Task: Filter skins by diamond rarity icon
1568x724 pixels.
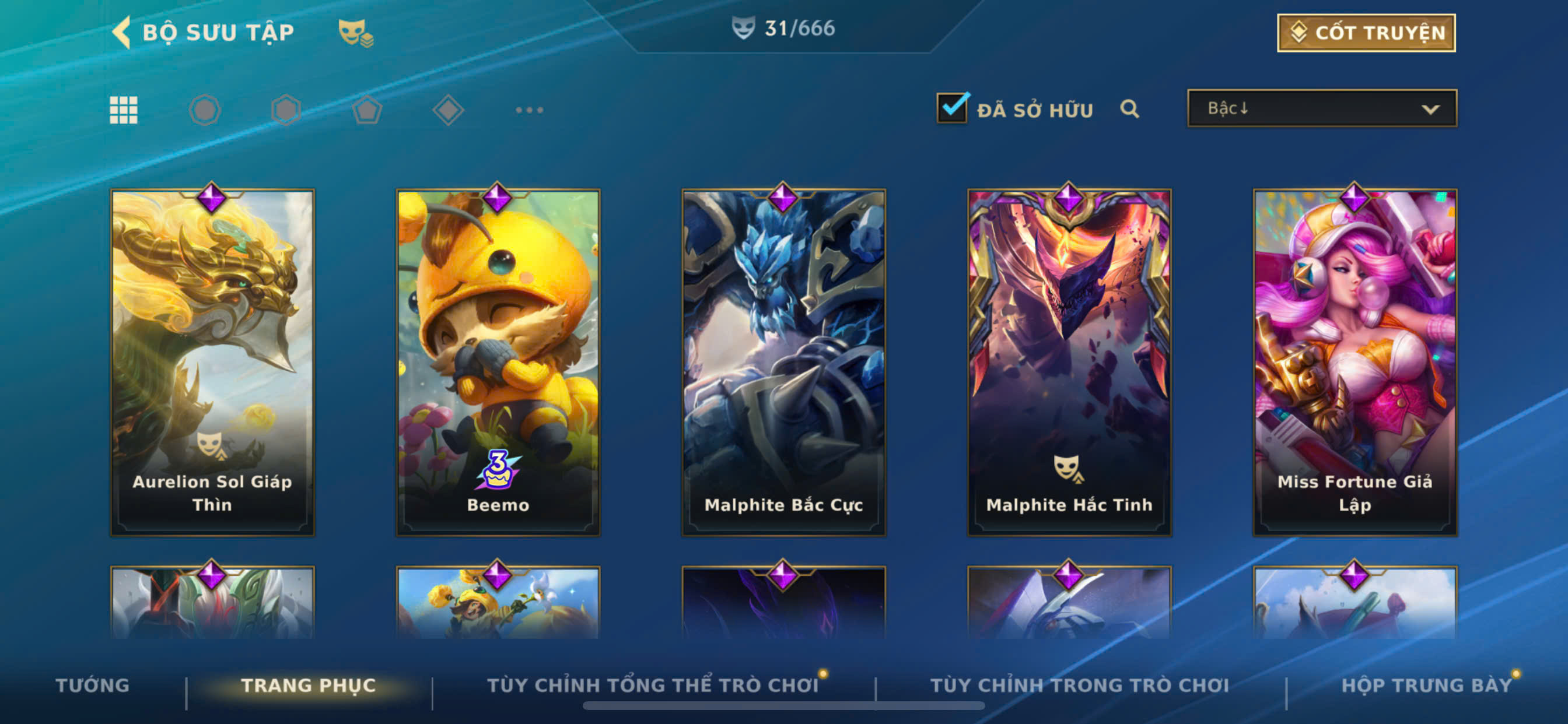Action: [x=448, y=110]
